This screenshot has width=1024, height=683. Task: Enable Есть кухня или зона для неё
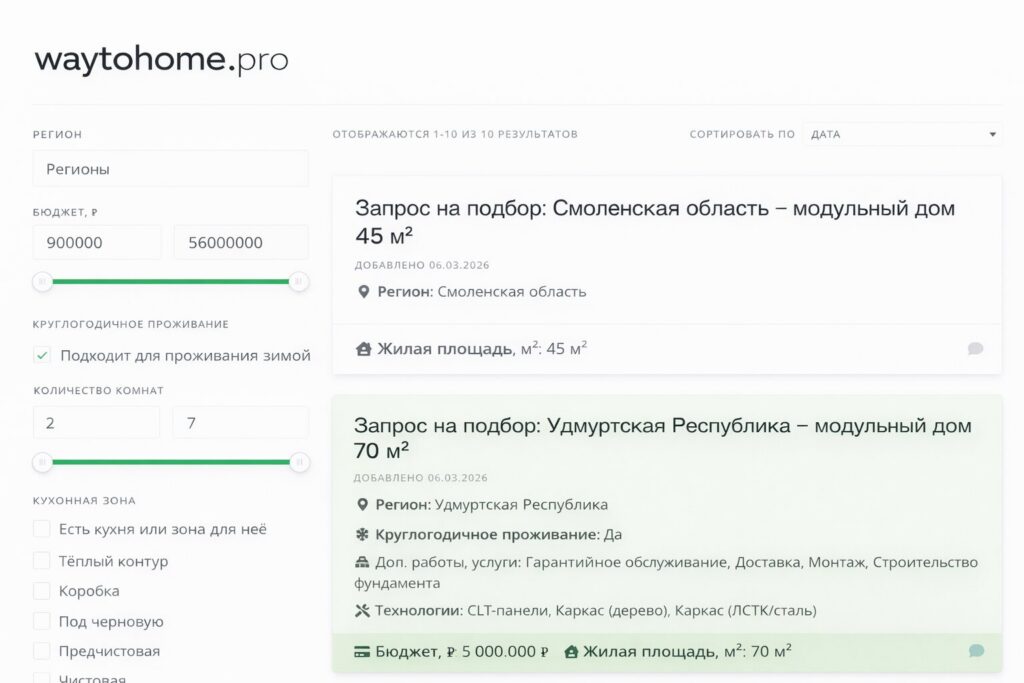coord(42,529)
